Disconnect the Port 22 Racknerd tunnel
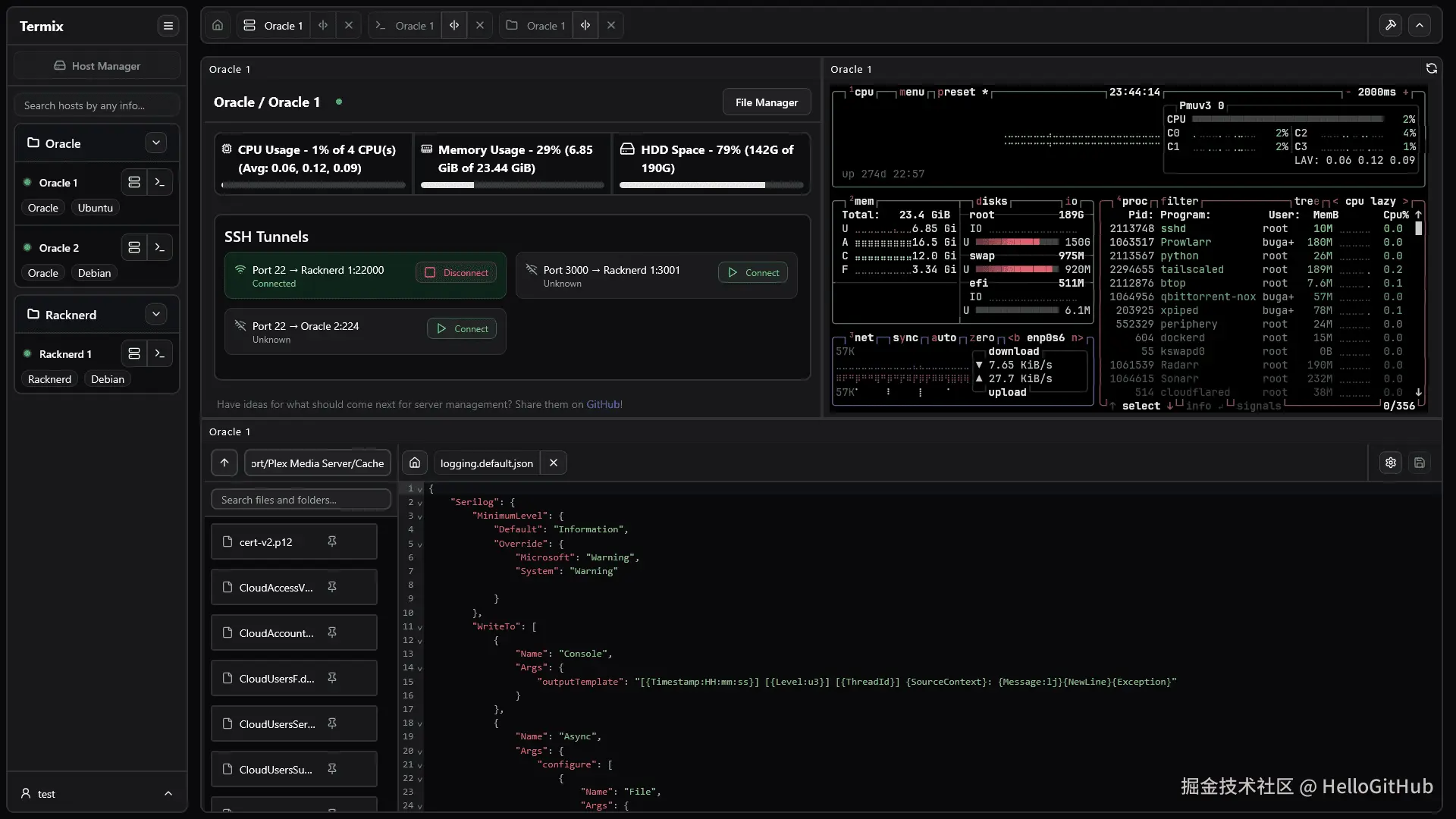 [457, 272]
